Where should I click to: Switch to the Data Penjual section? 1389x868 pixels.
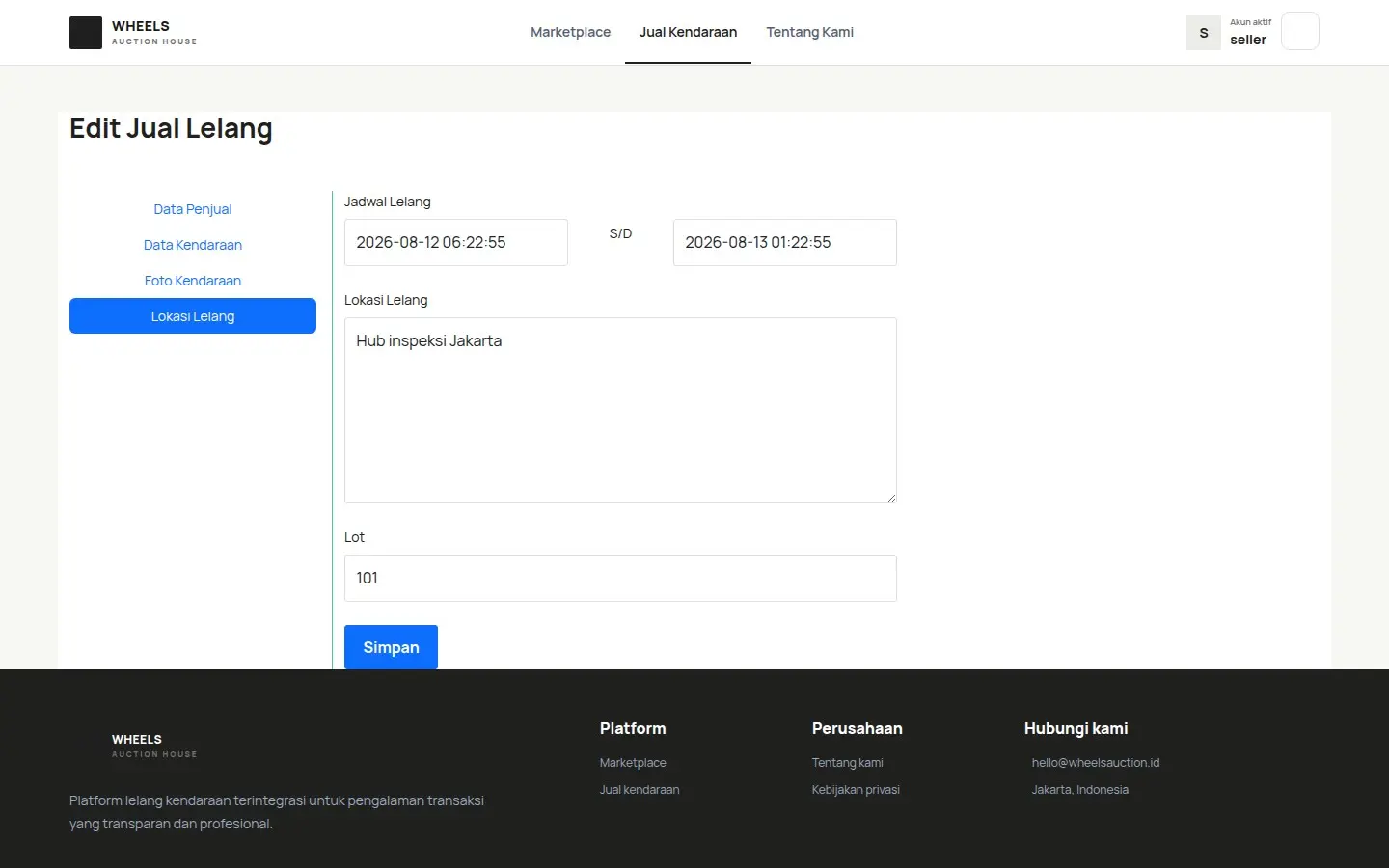[193, 209]
